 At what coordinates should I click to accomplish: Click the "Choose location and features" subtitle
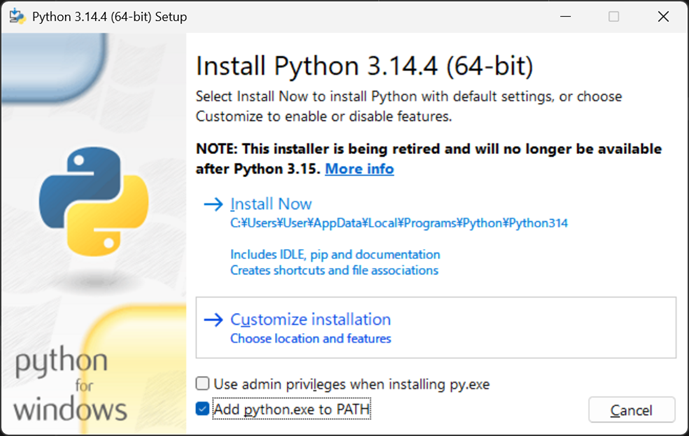(310, 339)
